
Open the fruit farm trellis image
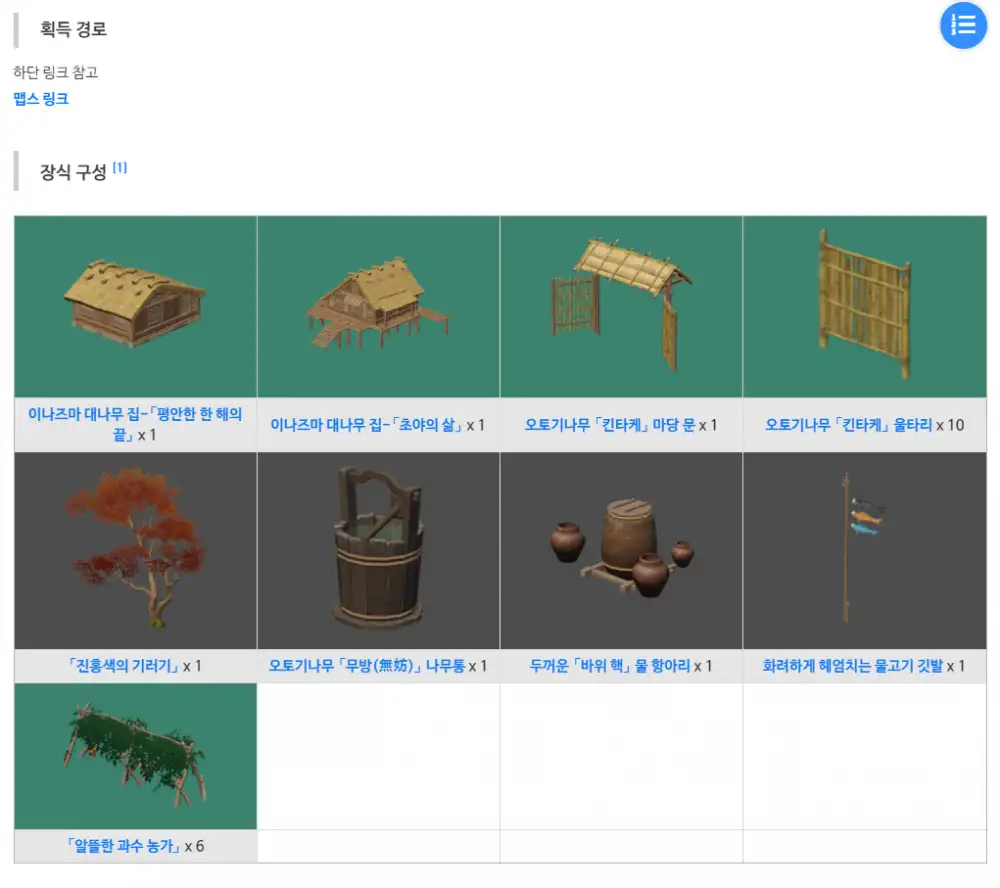(x=135, y=757)
